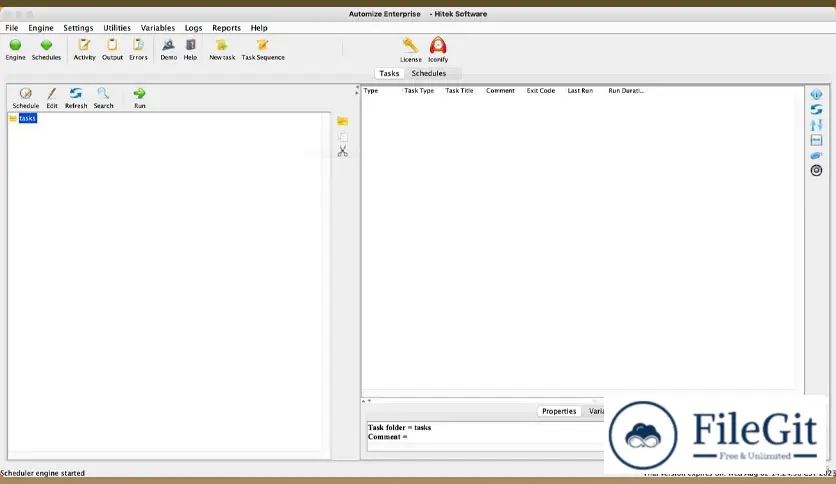Click 'Scheduler engine started' status text
Screen dimensions: 836x484
(43, 473)
